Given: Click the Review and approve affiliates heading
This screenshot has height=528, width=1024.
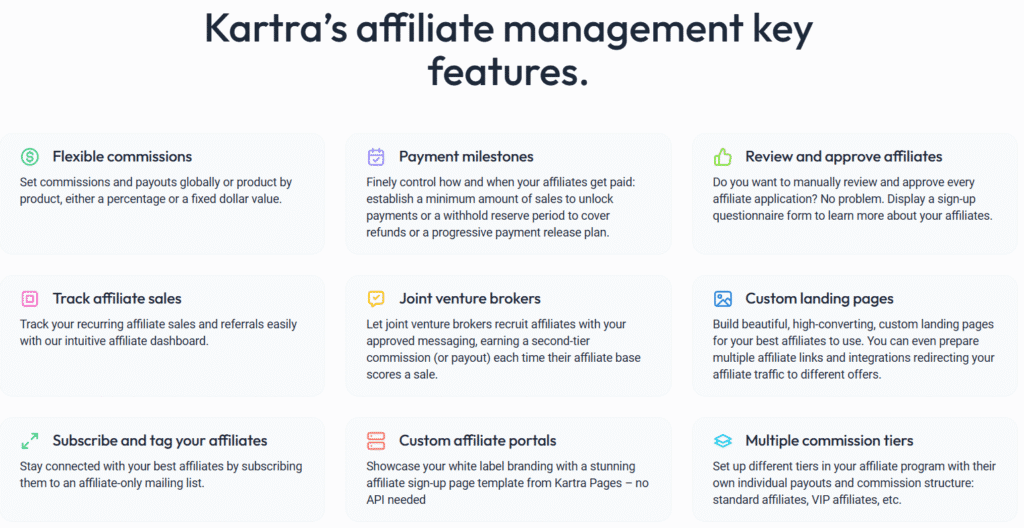Looking at the screenshot, I should tap(844, 157).
